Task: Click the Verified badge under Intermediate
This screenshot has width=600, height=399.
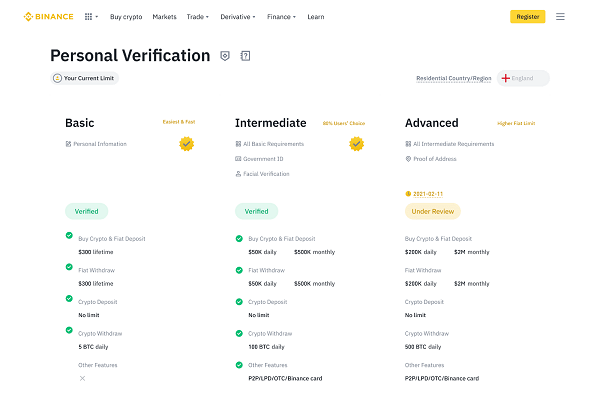Action: pos(256,211)
